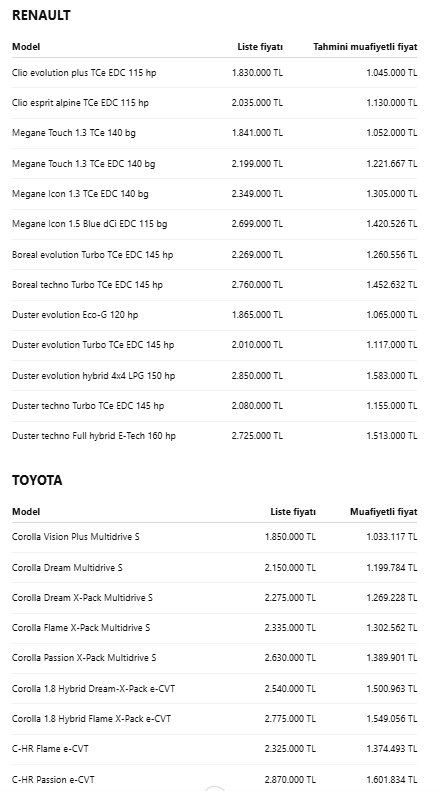This screenshot has width=441, height=791.
Task: Select Corolla Dream X-Pack Multidrive S
Action: 82,597
